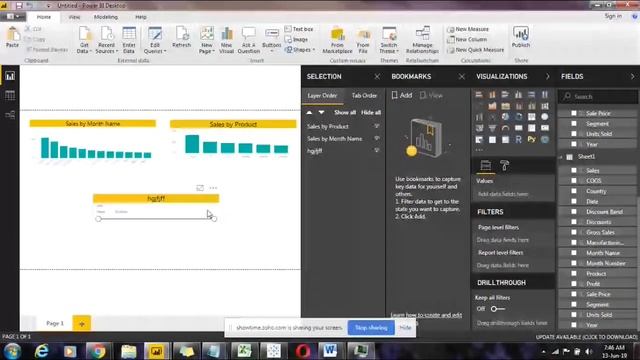Toggle the Keep all filters switch

[498, 309]
